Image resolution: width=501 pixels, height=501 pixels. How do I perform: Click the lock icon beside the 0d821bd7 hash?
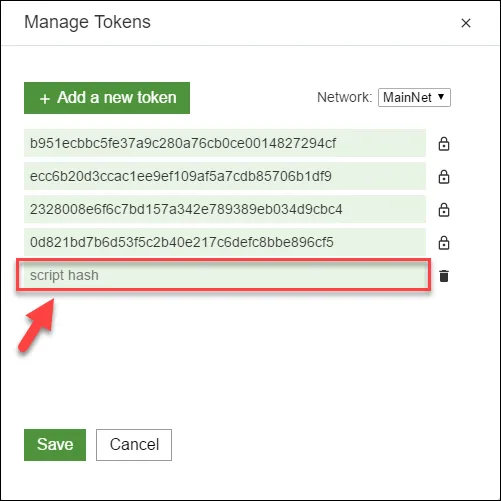coord(444,243)
